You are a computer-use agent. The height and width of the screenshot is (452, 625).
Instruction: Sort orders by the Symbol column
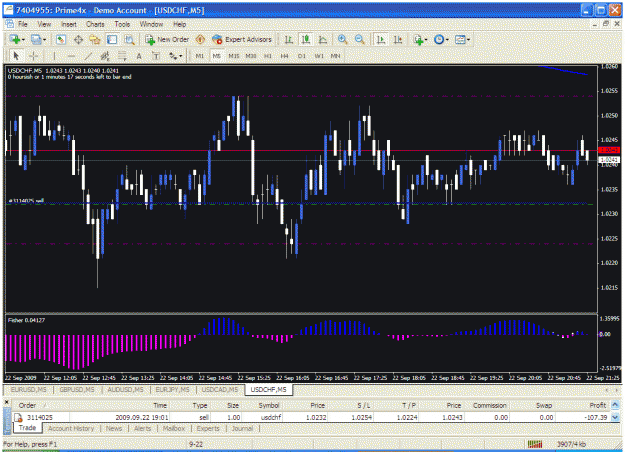coord(269,405)
